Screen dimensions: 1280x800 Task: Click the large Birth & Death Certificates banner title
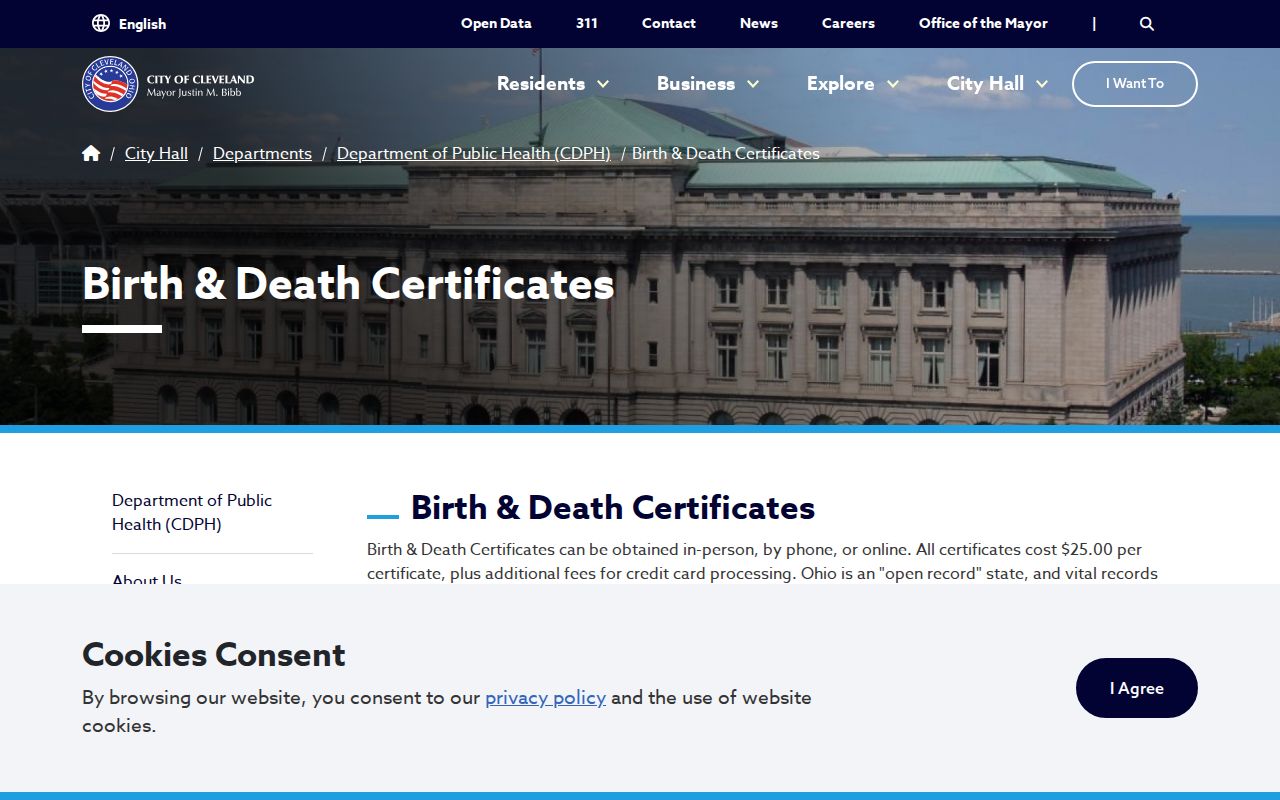pyautogui.click(x=348, y=284)
